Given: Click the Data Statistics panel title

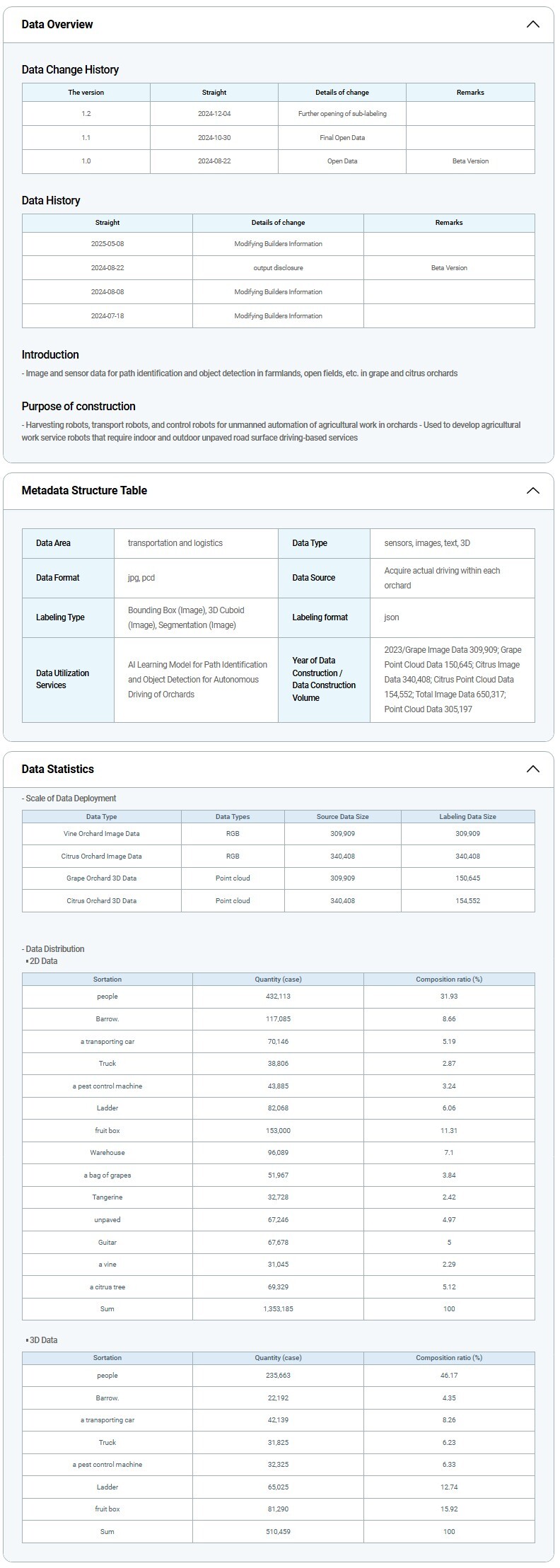Looking at the screenshot, I should tap(57, 769).
